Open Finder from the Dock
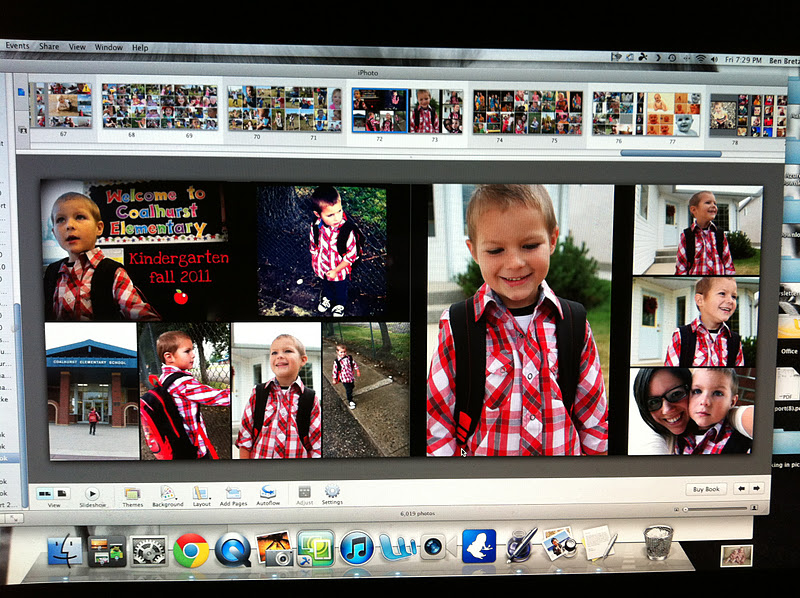The height and width of the screenshot is (598, 800). tap(65, 552)
